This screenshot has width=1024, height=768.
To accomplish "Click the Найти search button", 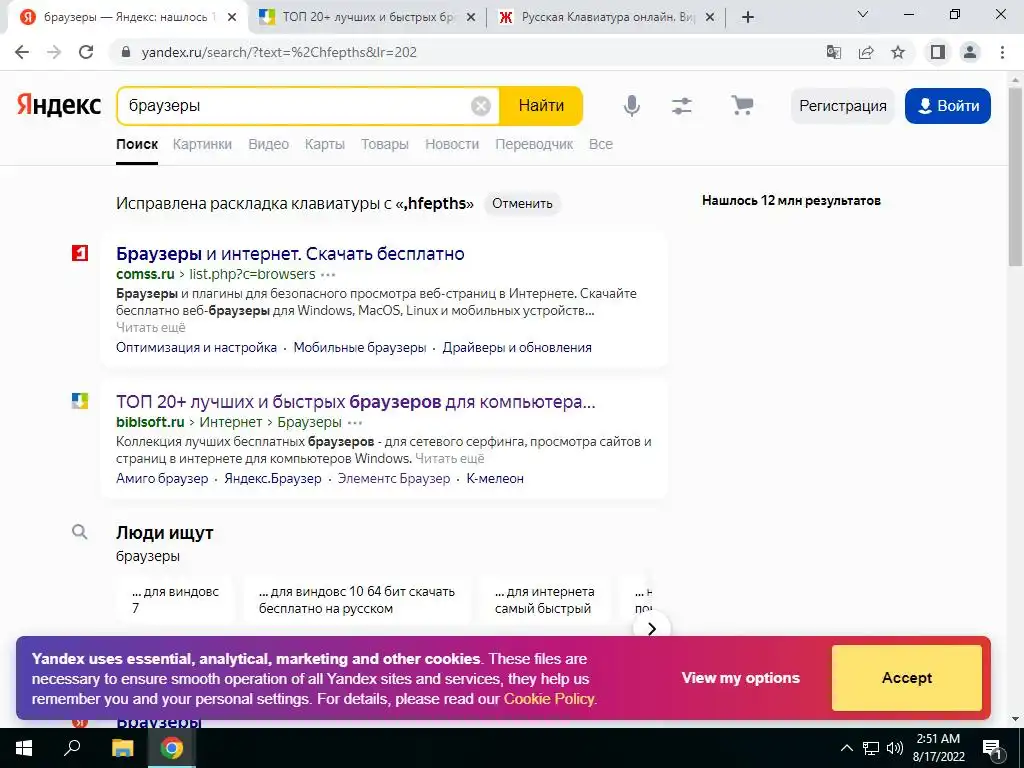I will tap(541, 106).
